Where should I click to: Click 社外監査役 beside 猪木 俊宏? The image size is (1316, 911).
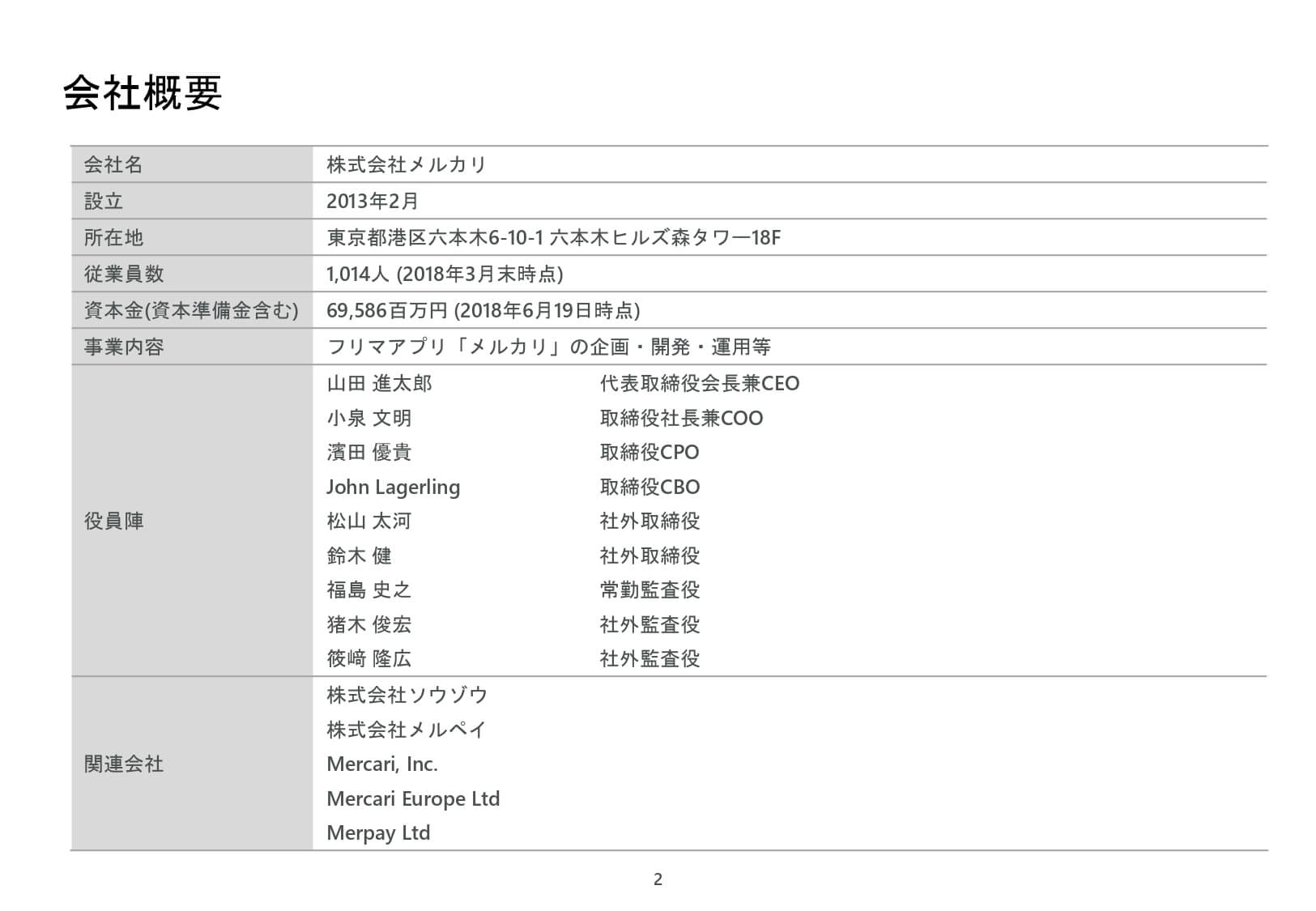pos(649,624)
